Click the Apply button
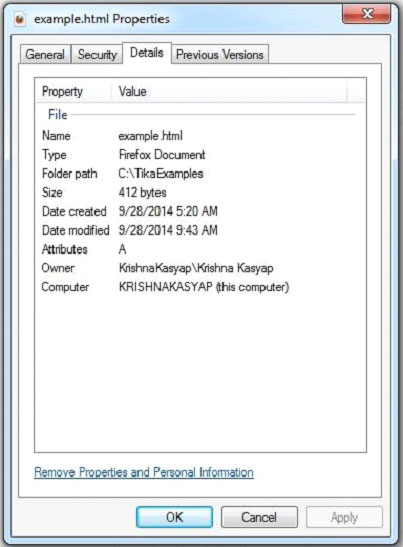 pyautogui.click(x=344, y=517)
